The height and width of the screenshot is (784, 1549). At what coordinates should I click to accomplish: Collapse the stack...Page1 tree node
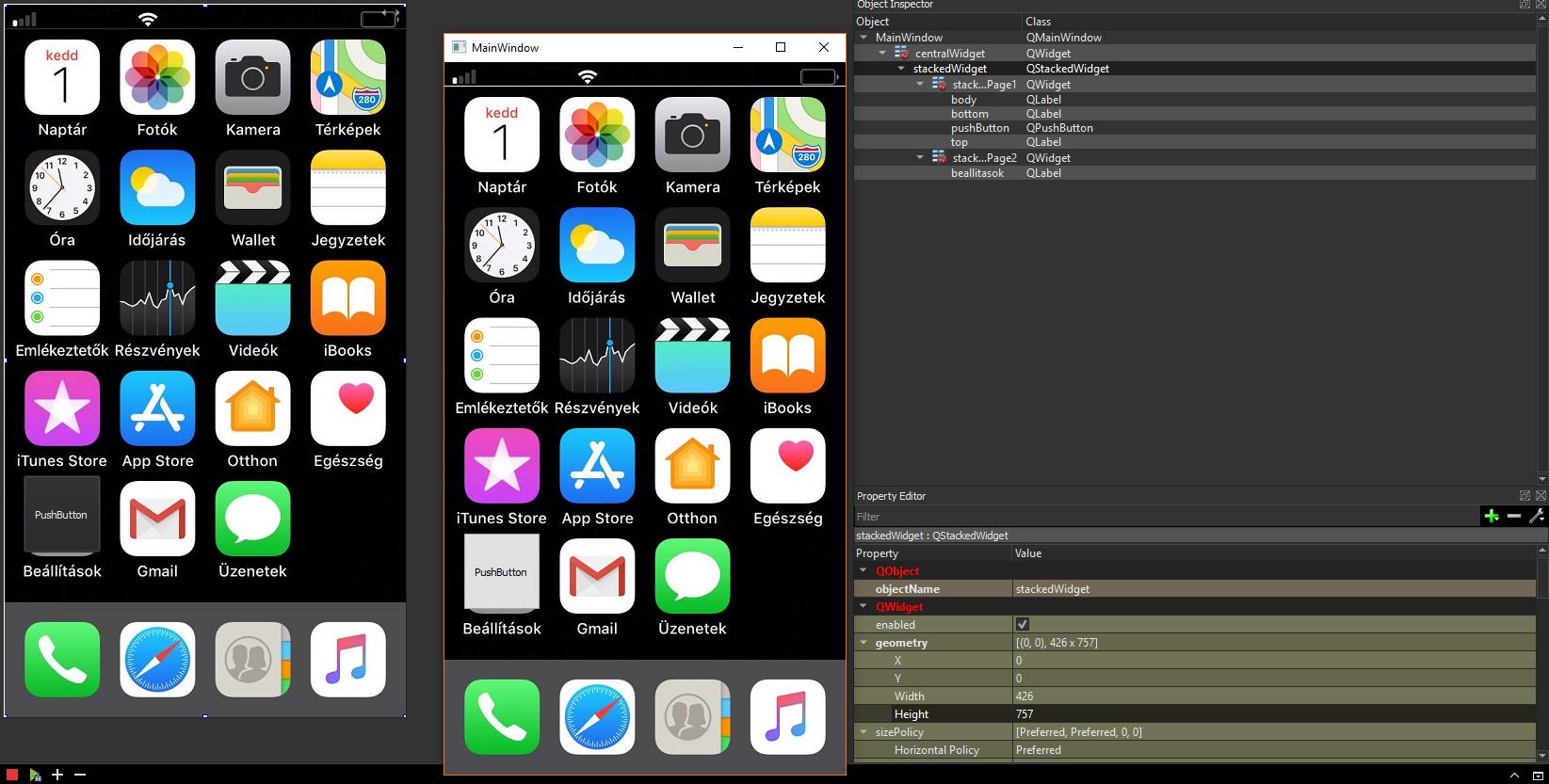point(920,84)
